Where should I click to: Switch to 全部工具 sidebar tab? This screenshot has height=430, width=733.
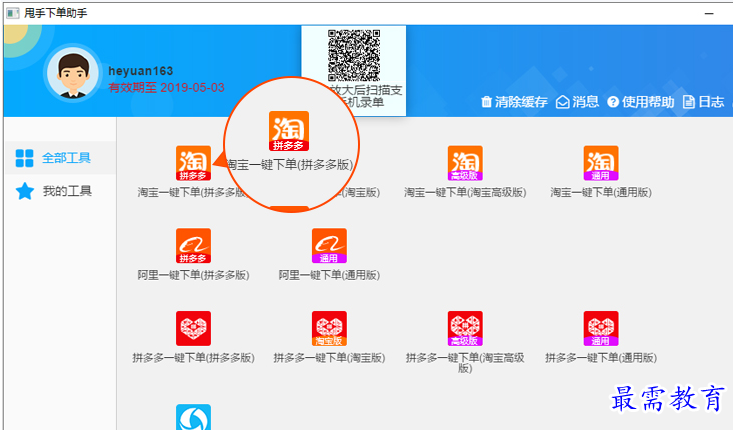60,158
